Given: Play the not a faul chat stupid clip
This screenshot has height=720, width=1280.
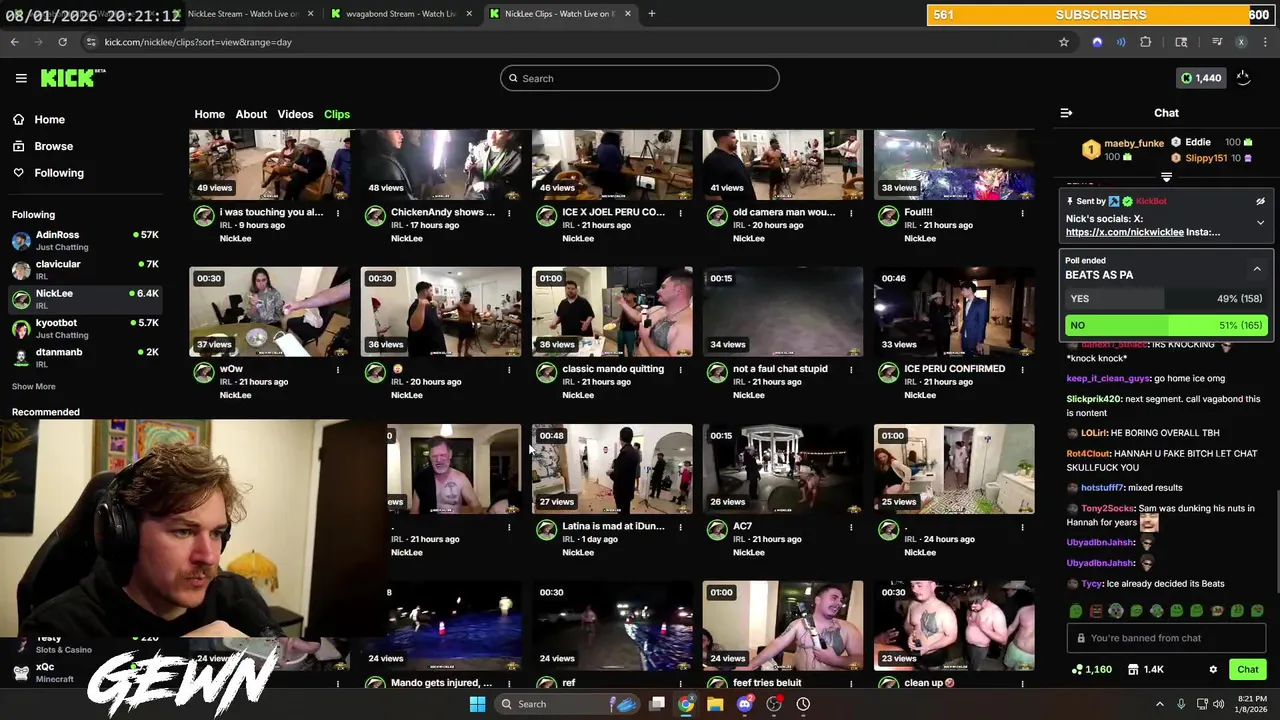Looking at the screenshot, I should (x=783, y=311).
